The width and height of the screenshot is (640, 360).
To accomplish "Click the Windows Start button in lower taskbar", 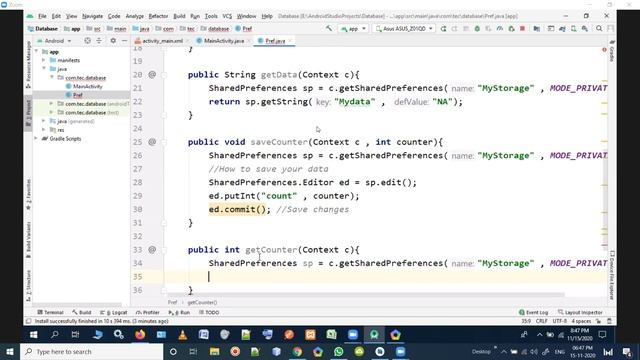I will pyautogui.click(x=9, y=351).
